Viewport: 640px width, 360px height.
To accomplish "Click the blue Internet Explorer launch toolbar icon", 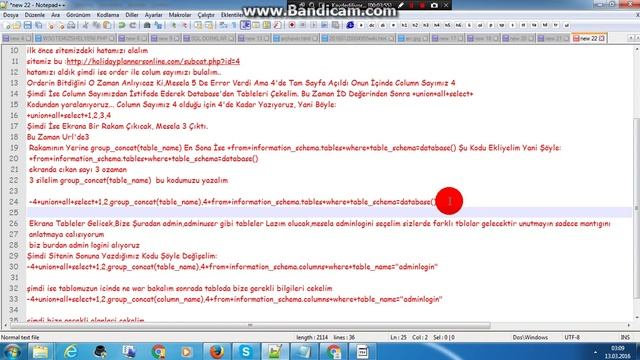I will click(350, 25).
